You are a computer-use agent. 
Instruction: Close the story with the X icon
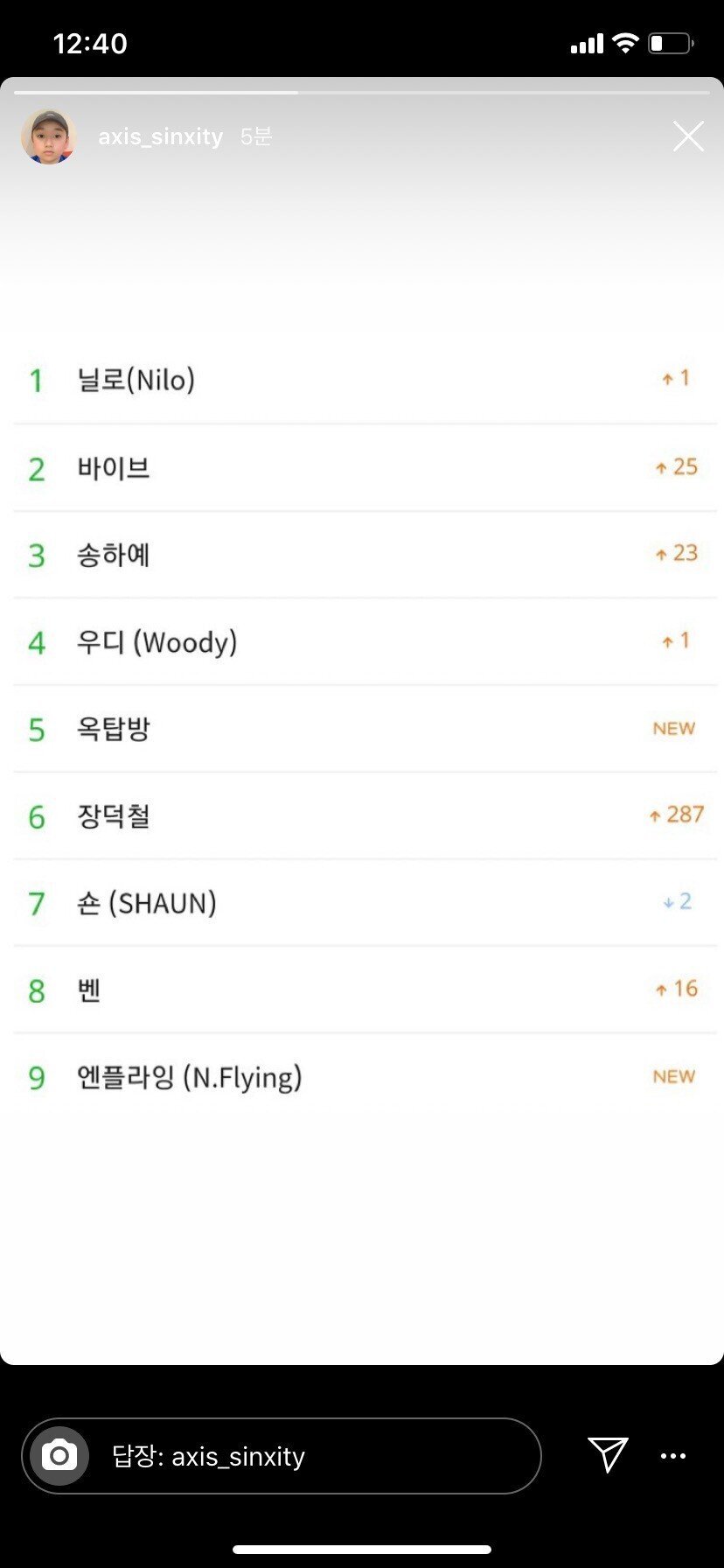pos(688,136)
